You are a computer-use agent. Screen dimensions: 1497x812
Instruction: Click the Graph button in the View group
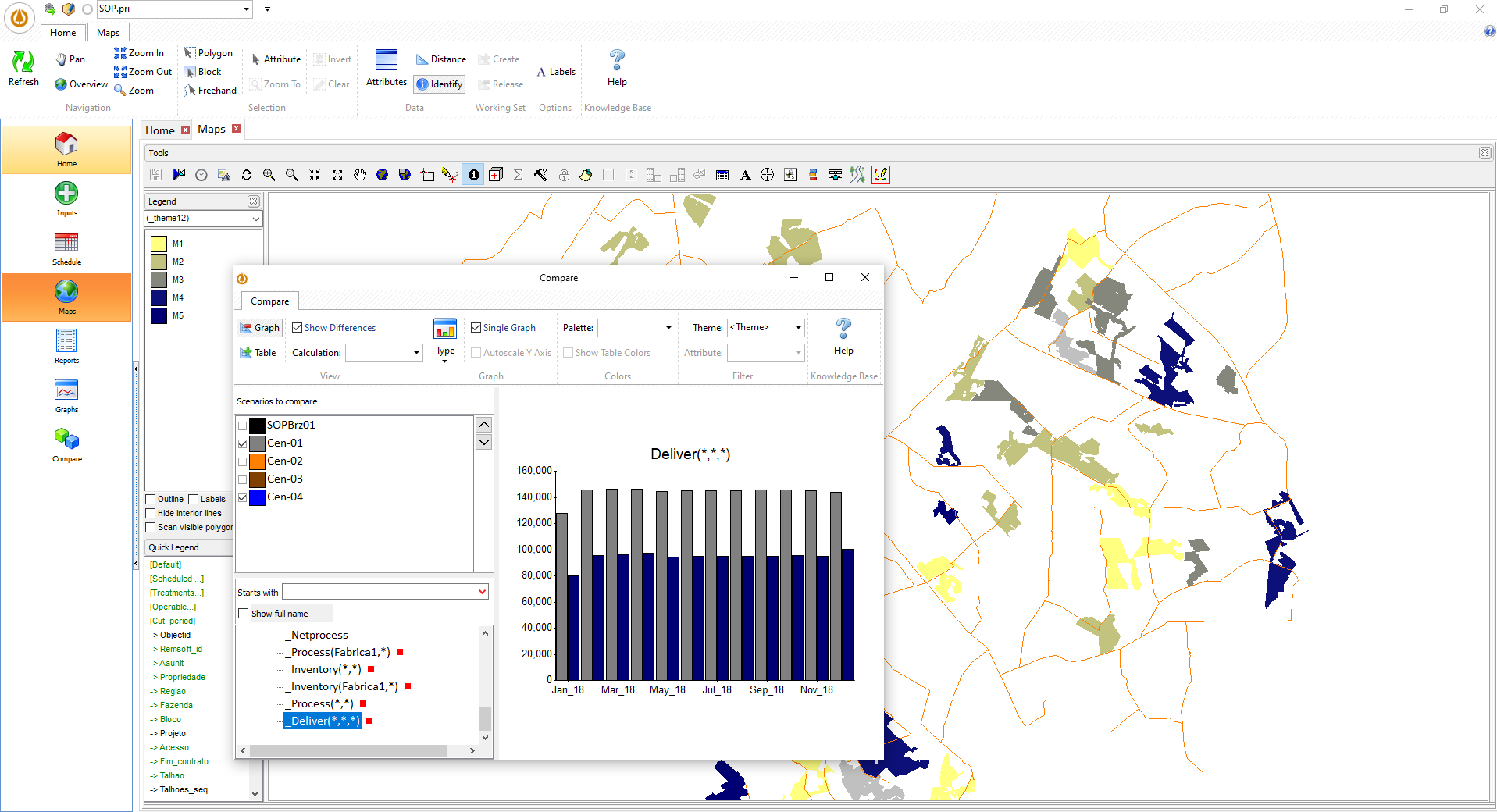(259, 327)
